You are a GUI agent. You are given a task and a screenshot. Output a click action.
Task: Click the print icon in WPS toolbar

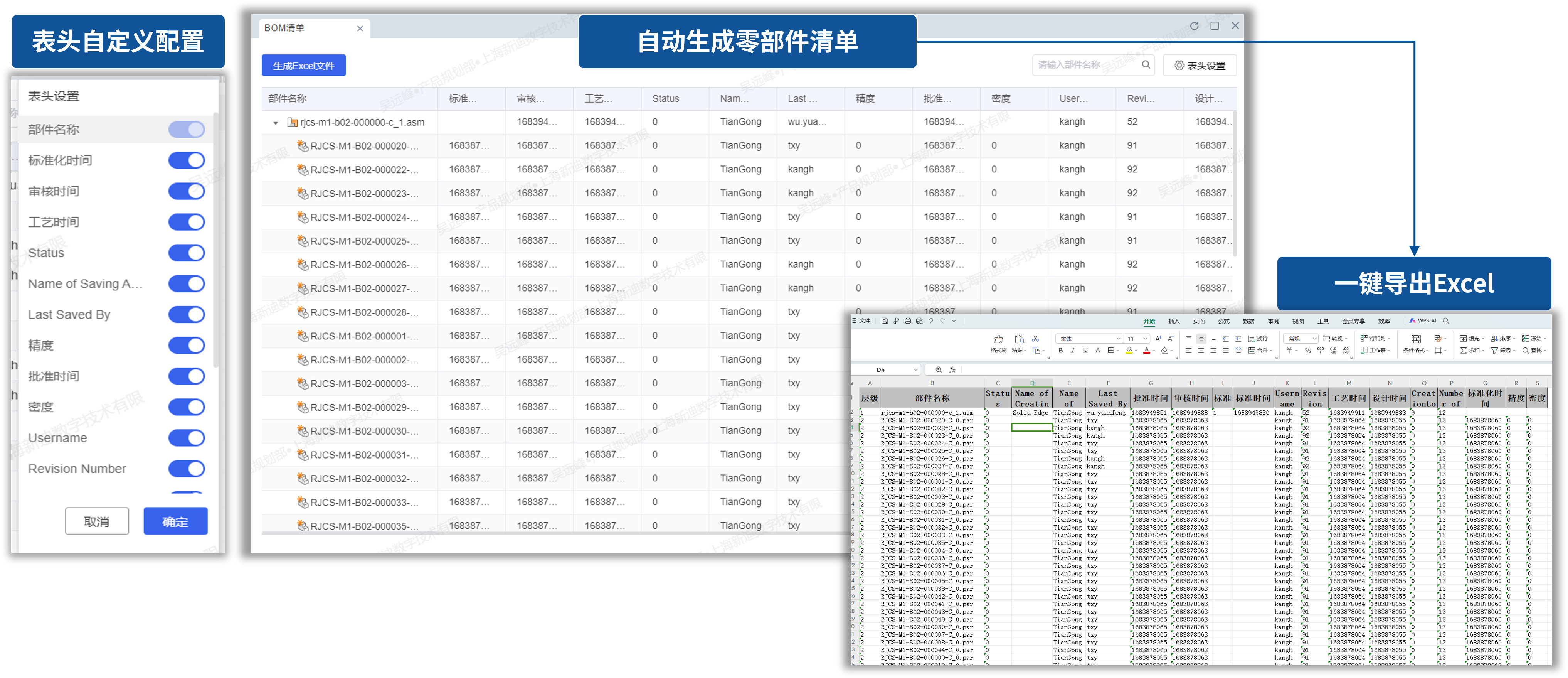[908, 321]
